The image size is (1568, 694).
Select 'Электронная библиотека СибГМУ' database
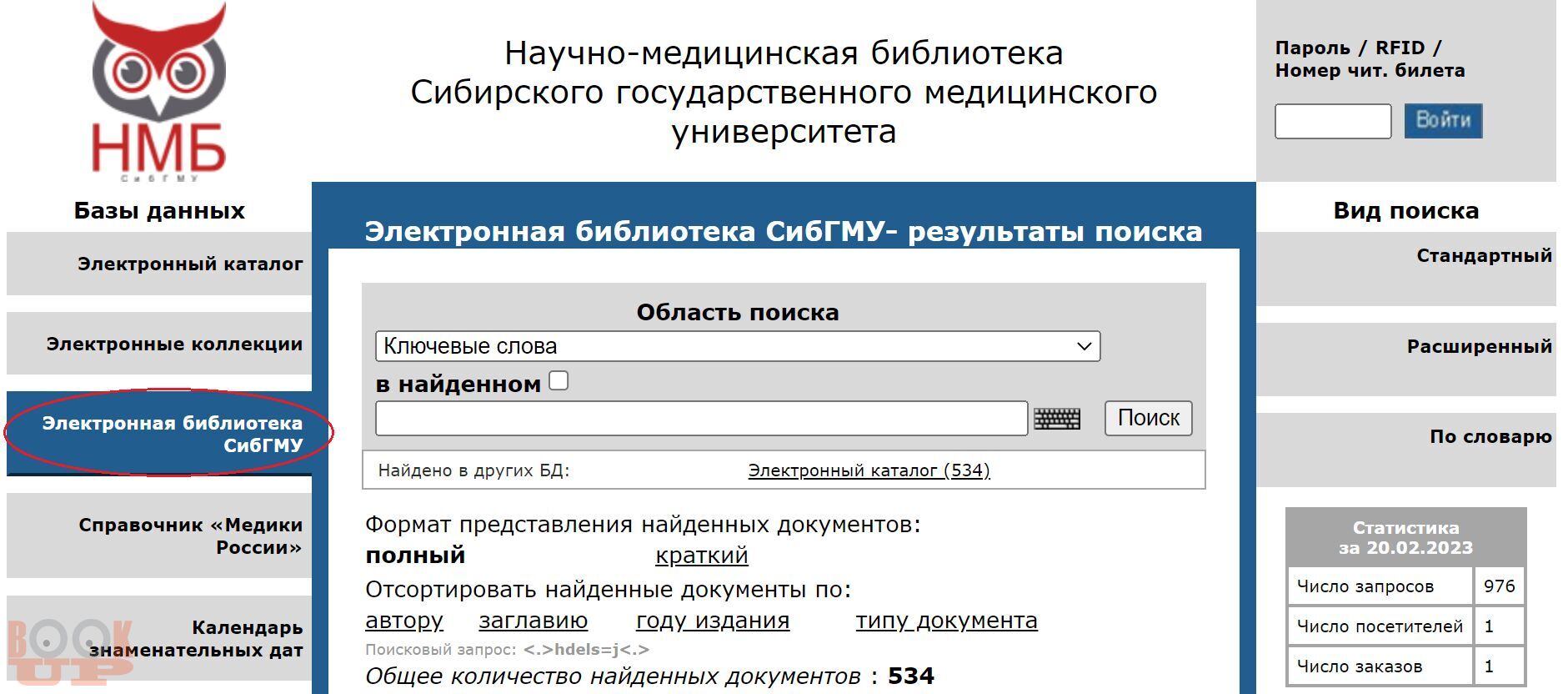(173, 434)
